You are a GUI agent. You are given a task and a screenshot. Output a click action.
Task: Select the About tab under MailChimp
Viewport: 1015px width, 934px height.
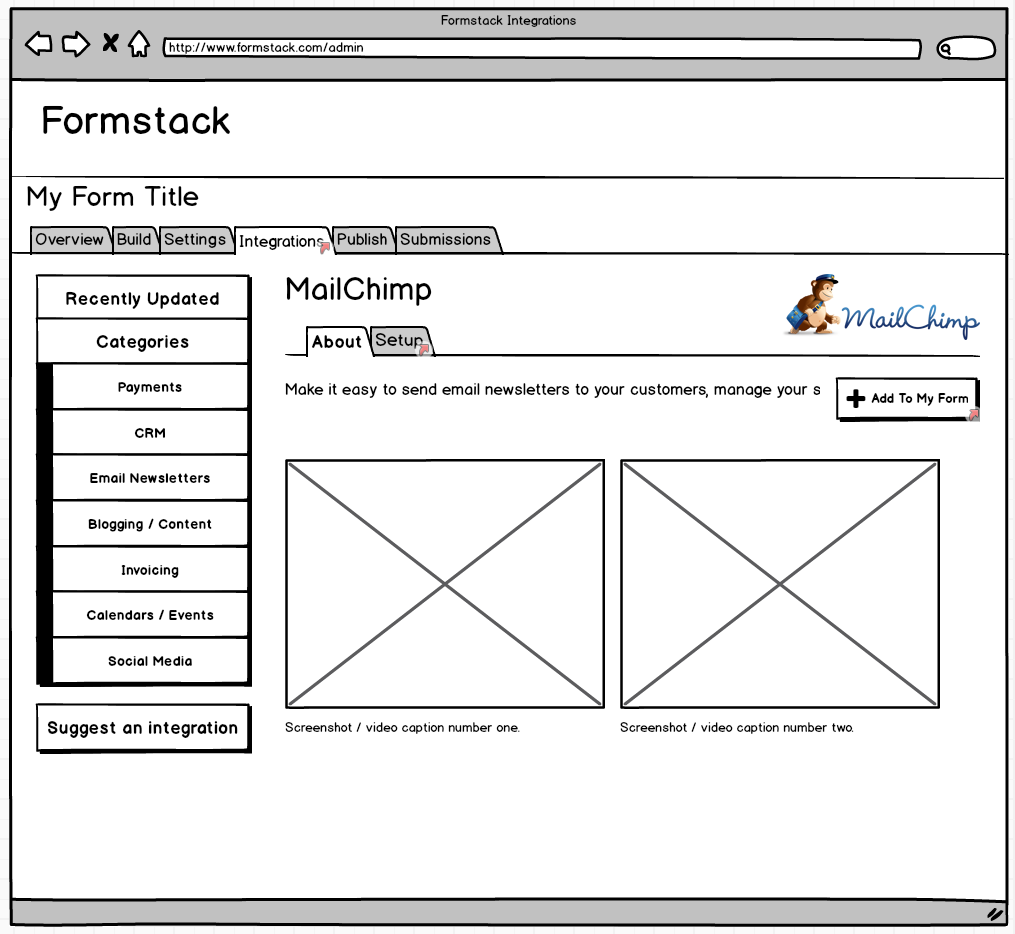point(337,341)
